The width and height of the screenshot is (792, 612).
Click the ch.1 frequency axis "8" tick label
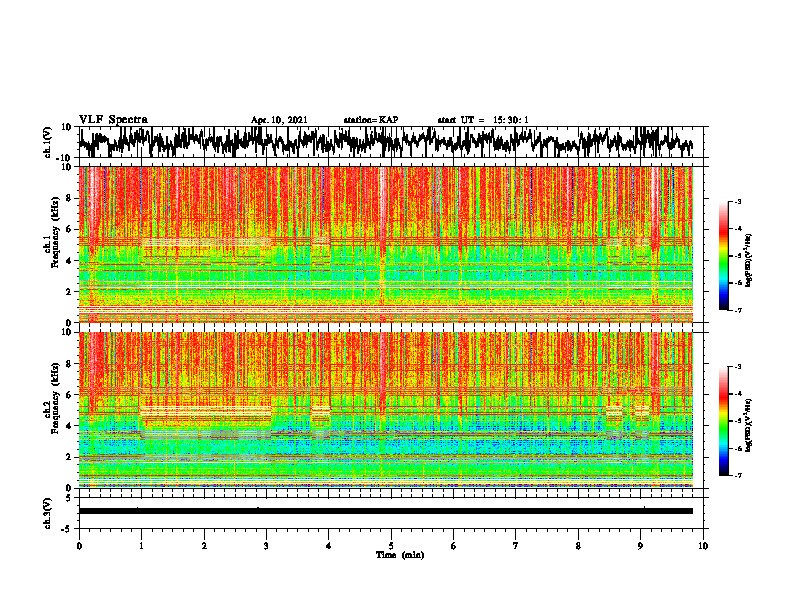coord(69,198)
